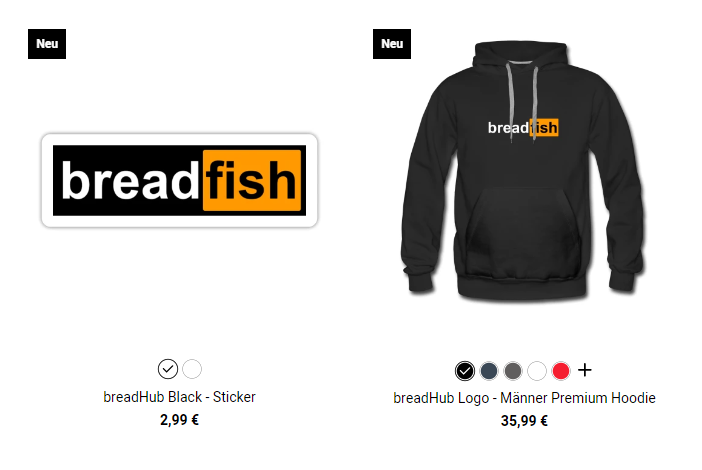This screenshot has width=702, height=470.
Task: Choose the white hoodie color swatch
Action: point(537,371)
